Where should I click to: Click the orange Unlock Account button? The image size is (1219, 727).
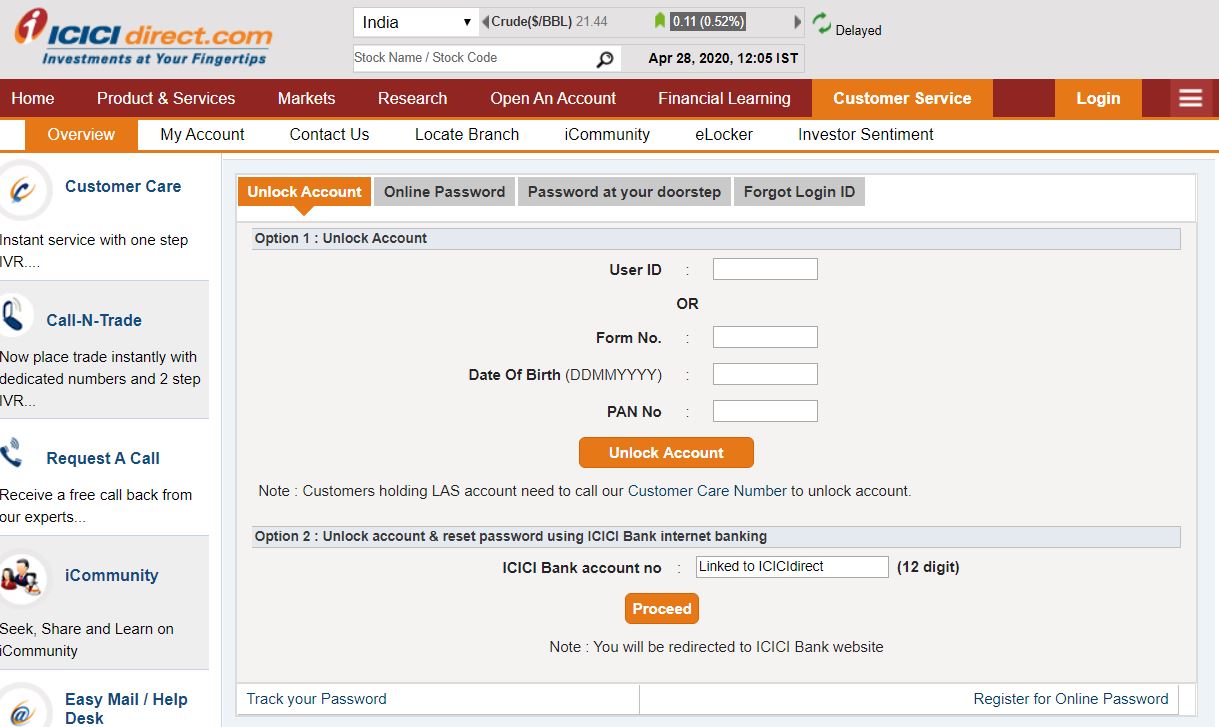click(x=666, y=453)
